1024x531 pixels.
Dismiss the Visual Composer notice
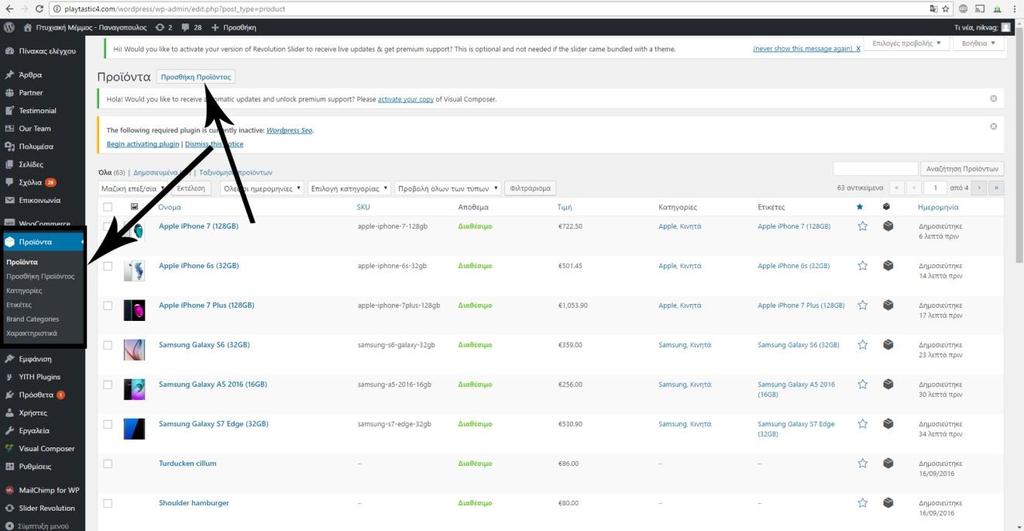pyautogui.click(x=993, y=99)
